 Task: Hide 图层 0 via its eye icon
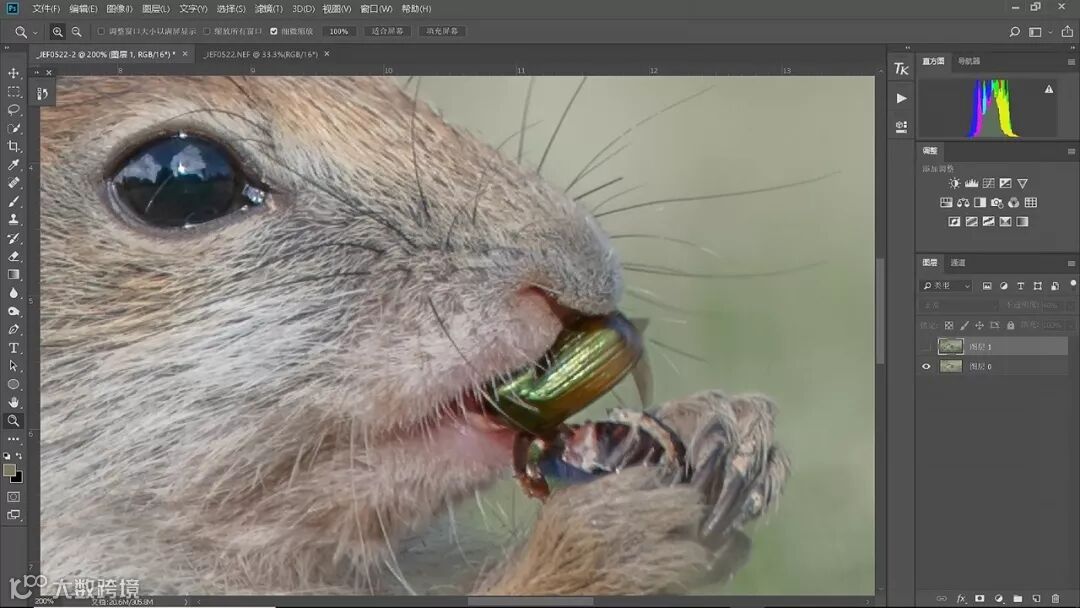926,366
